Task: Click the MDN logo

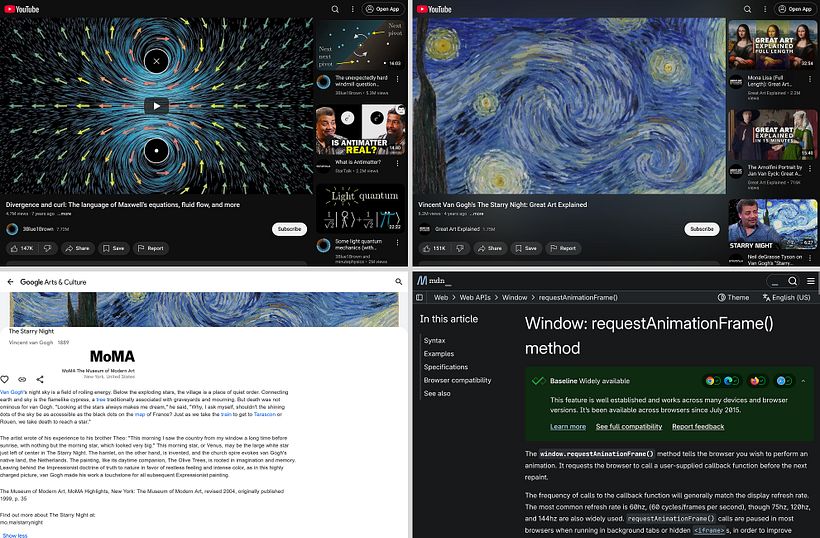Action: [434, 281]
